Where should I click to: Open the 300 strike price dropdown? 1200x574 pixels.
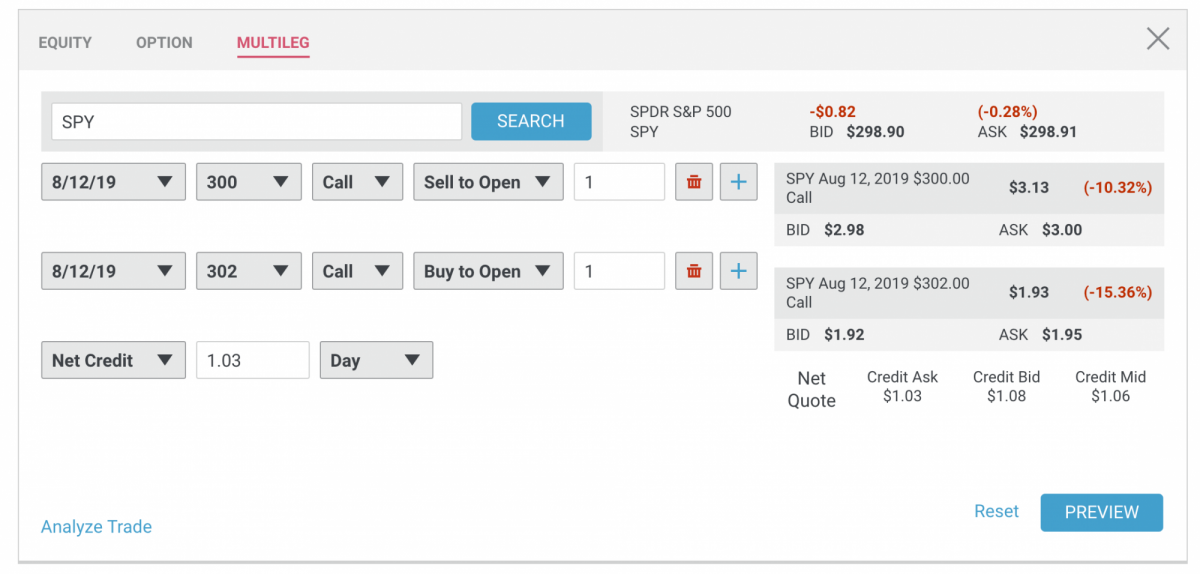(x=249, y=182)
